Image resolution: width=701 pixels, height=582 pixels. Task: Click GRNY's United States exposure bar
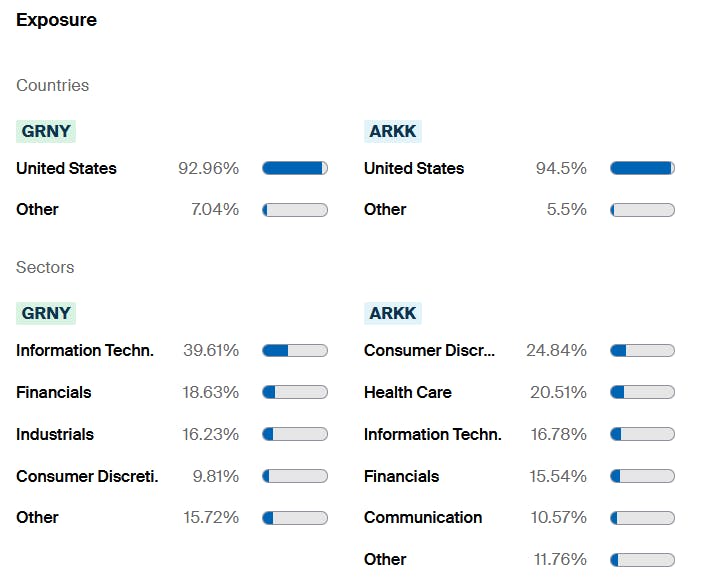point(295,168)
